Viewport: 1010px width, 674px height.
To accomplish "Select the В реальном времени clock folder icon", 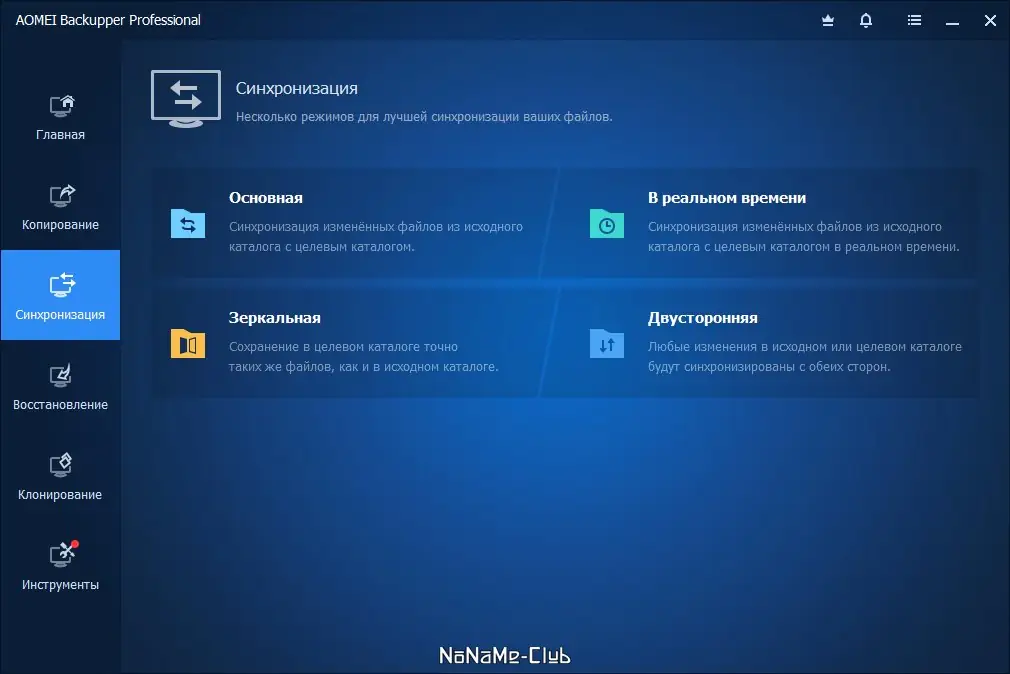I will (x=606, y=224).
